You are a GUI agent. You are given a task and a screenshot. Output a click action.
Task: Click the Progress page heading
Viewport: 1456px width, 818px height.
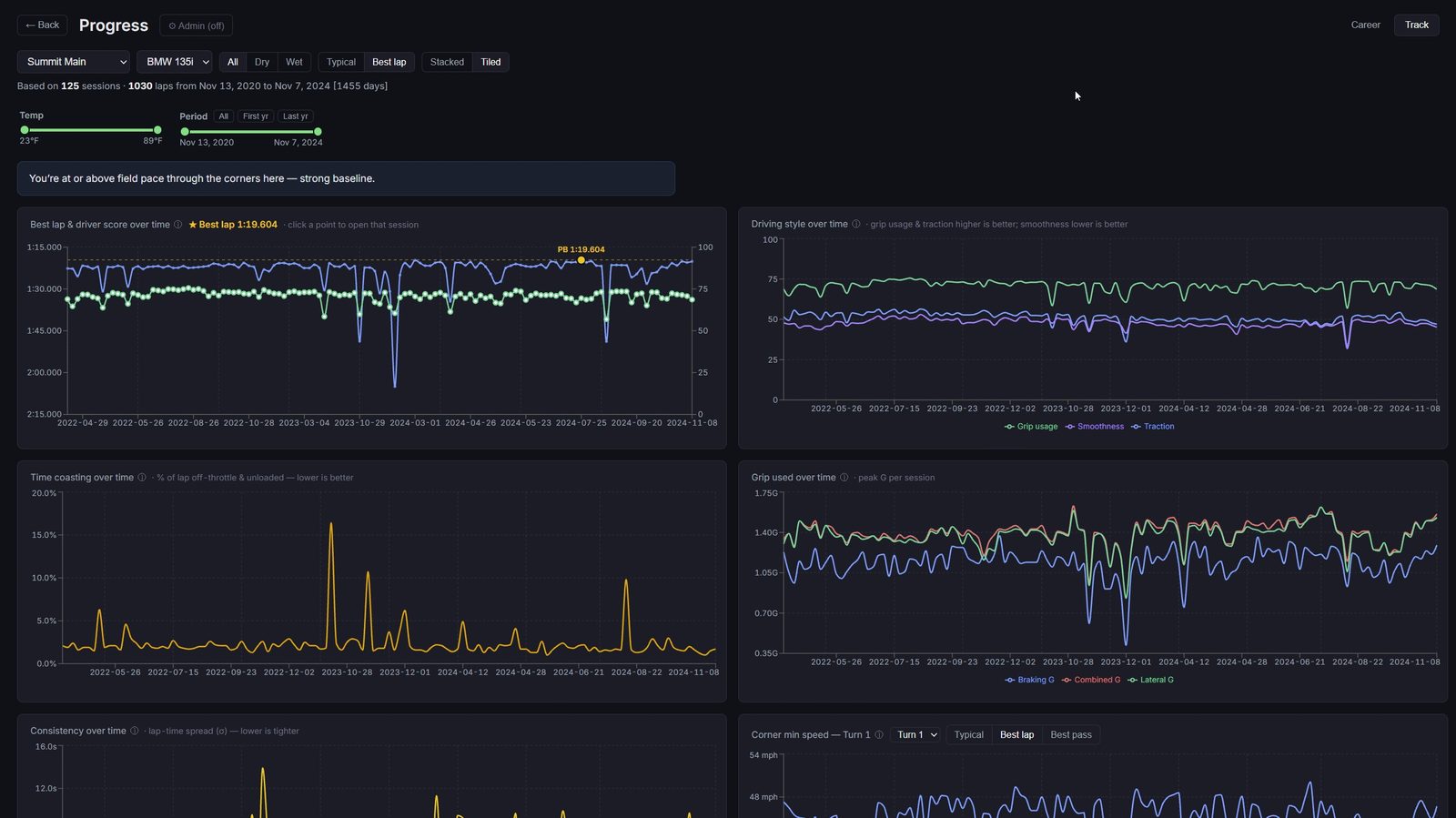coord(114,25)
